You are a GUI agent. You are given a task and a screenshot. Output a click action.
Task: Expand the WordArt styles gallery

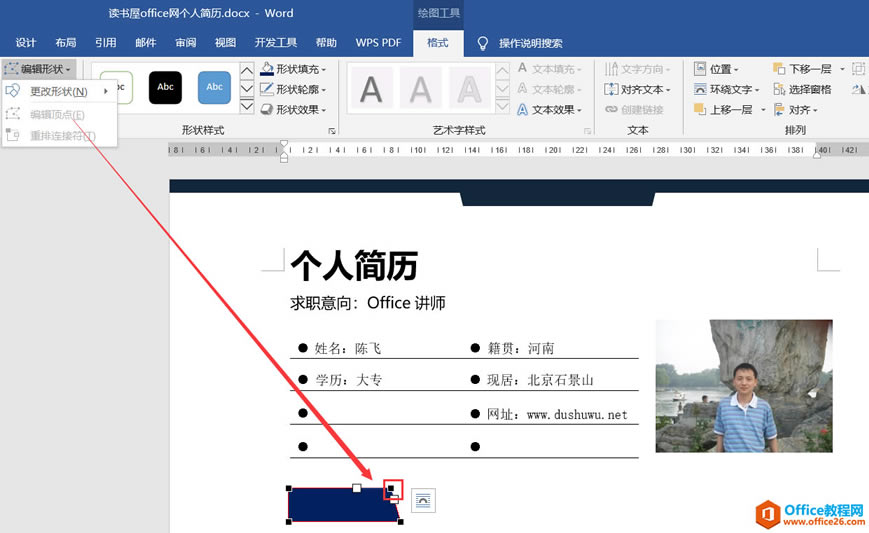[502, 106]
